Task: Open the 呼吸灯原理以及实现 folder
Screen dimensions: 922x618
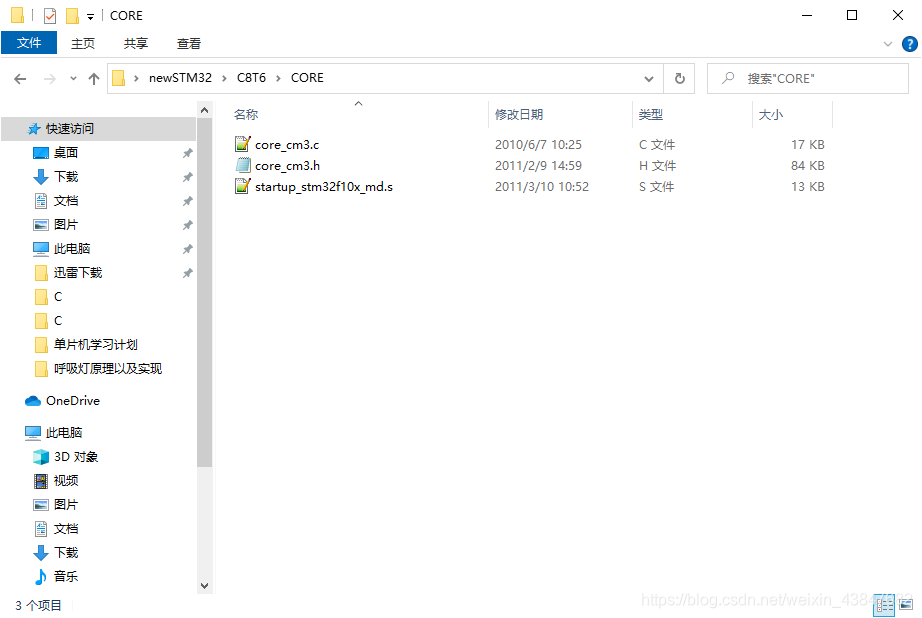Action: coord(108,369)
